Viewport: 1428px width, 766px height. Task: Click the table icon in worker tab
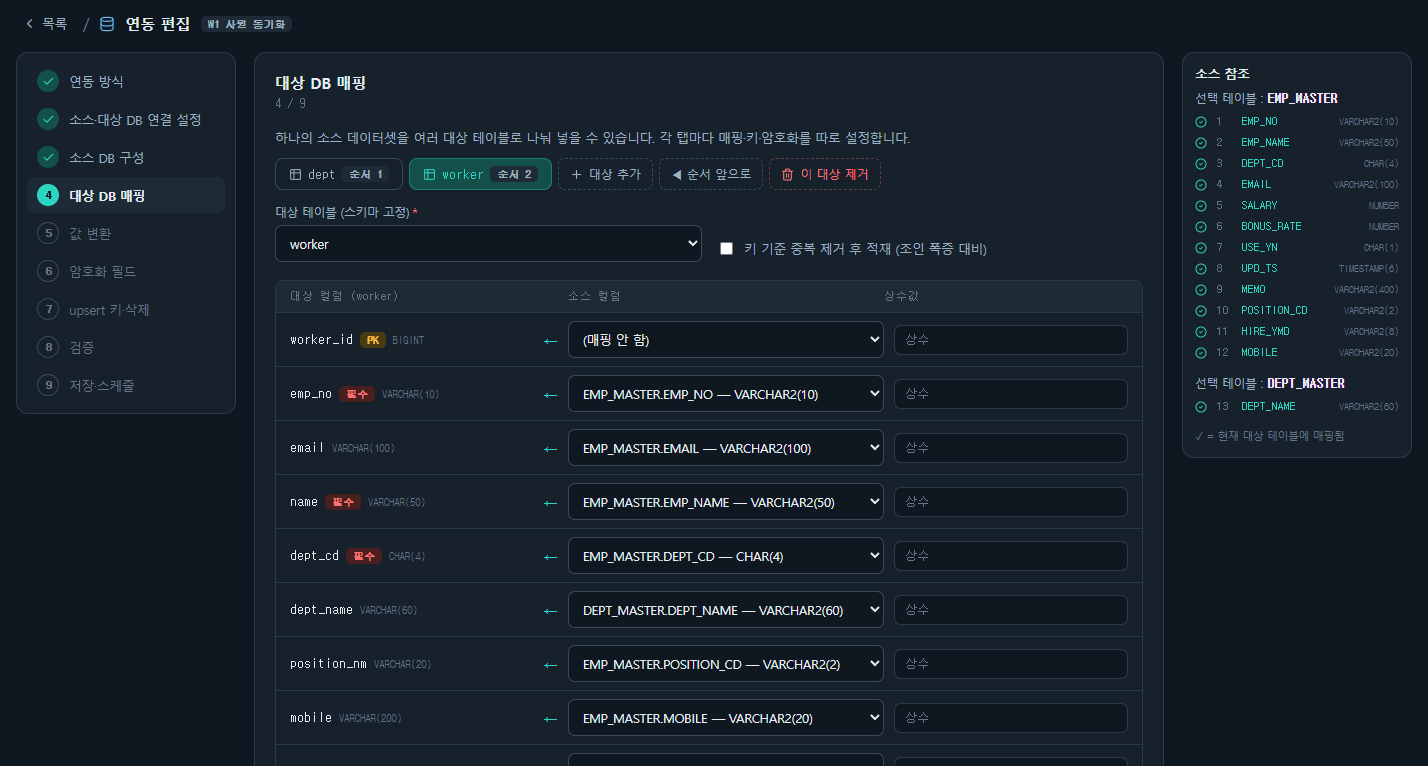click(429, 174)
